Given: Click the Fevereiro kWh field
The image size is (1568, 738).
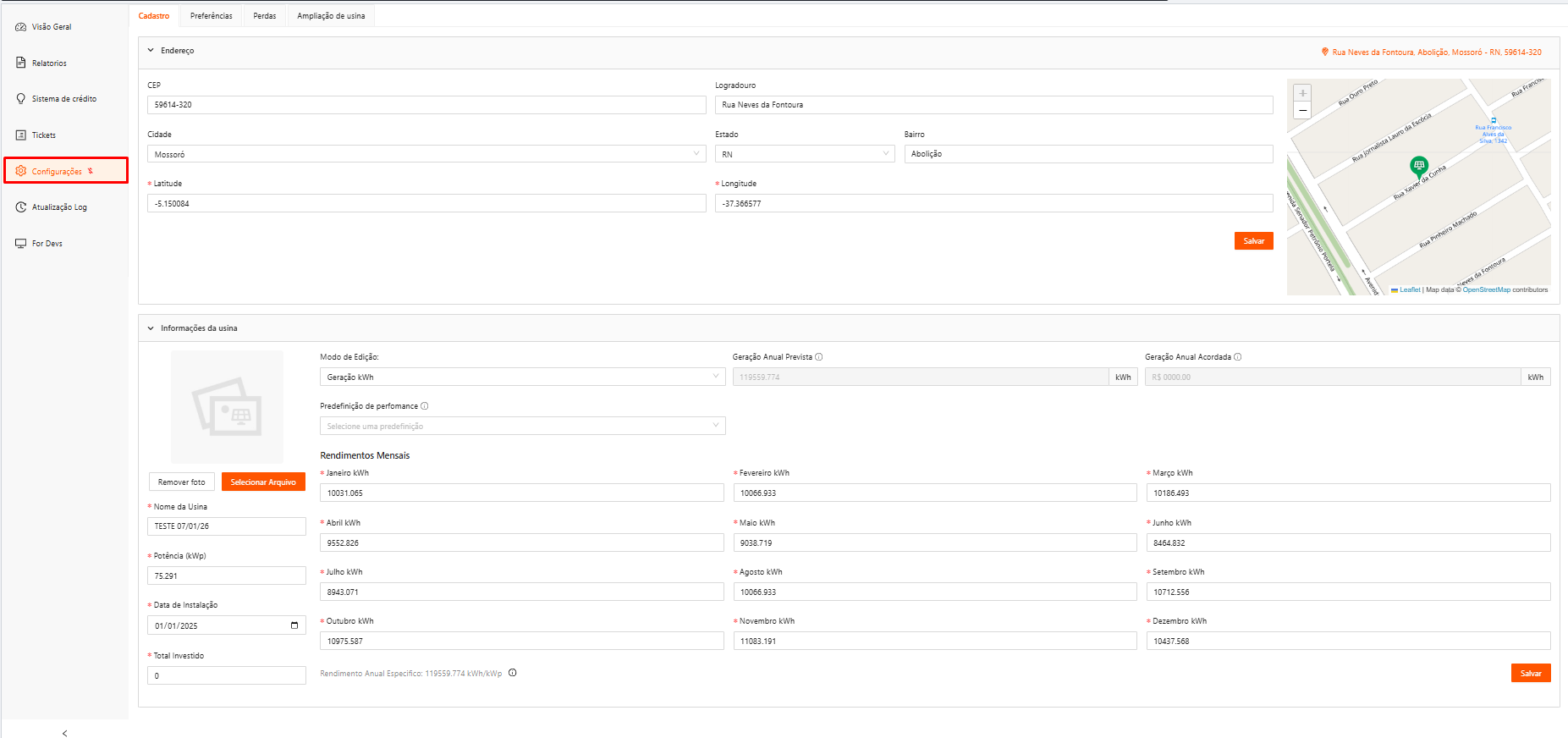Looking at the screenshot, I should pyautogui.click(x=935, y=493).
